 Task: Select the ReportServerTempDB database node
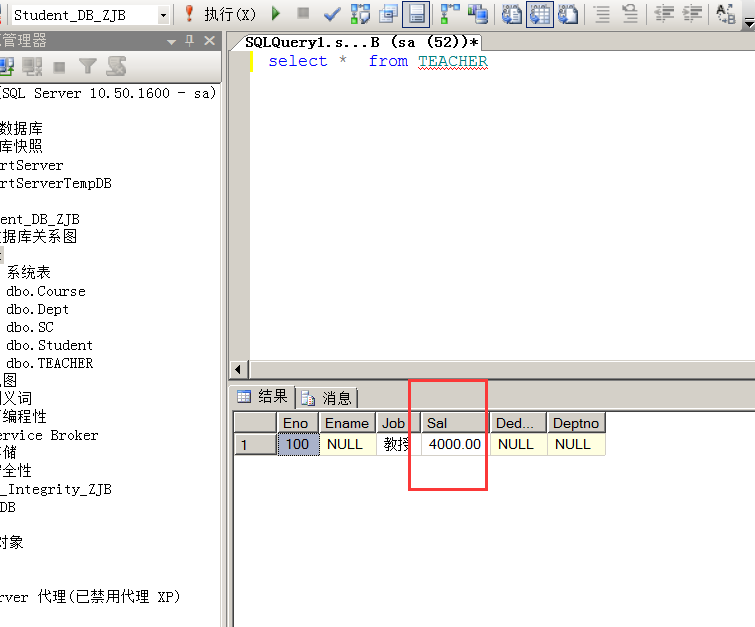56,183
